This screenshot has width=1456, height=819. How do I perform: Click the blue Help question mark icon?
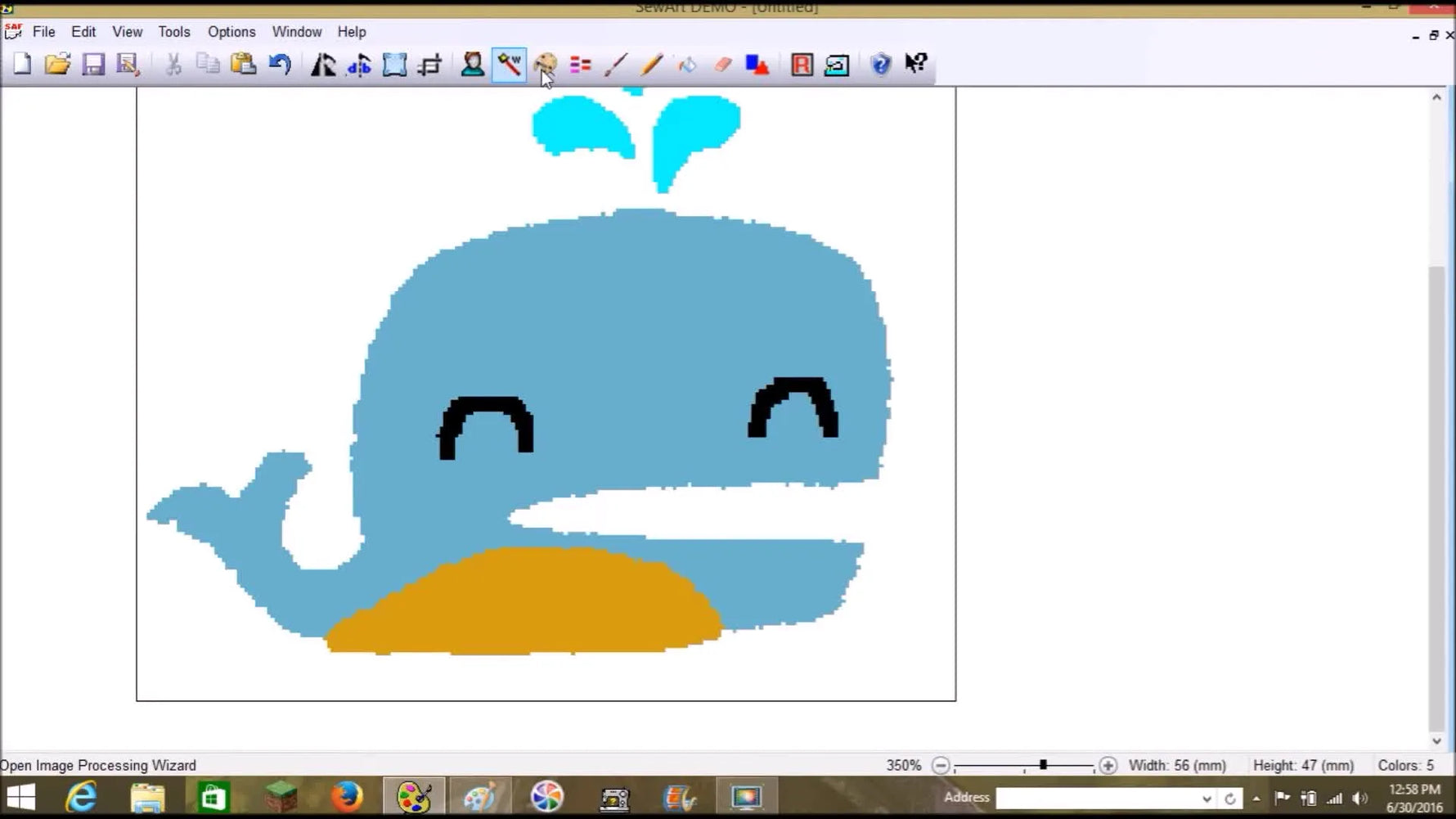click(881, 64)
